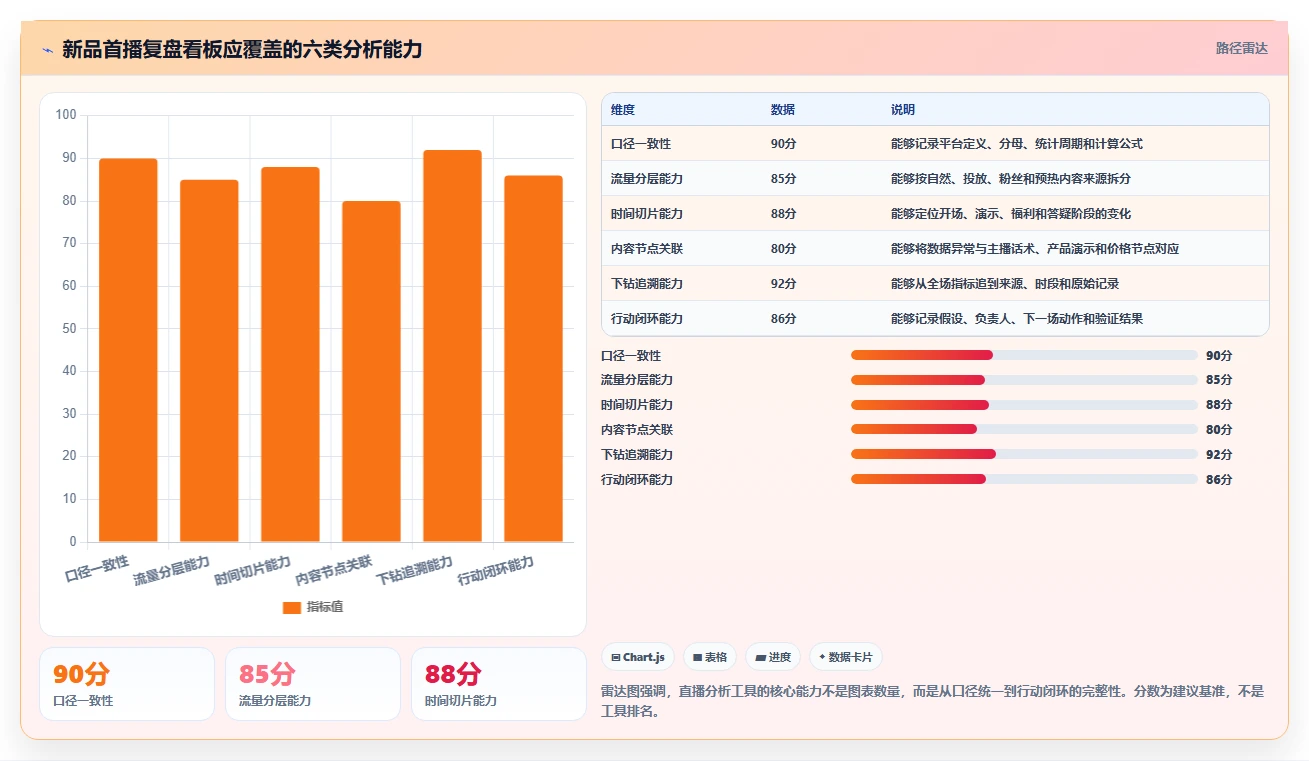Click the 下钻追溯能力 x-axis label

point(415,571)
